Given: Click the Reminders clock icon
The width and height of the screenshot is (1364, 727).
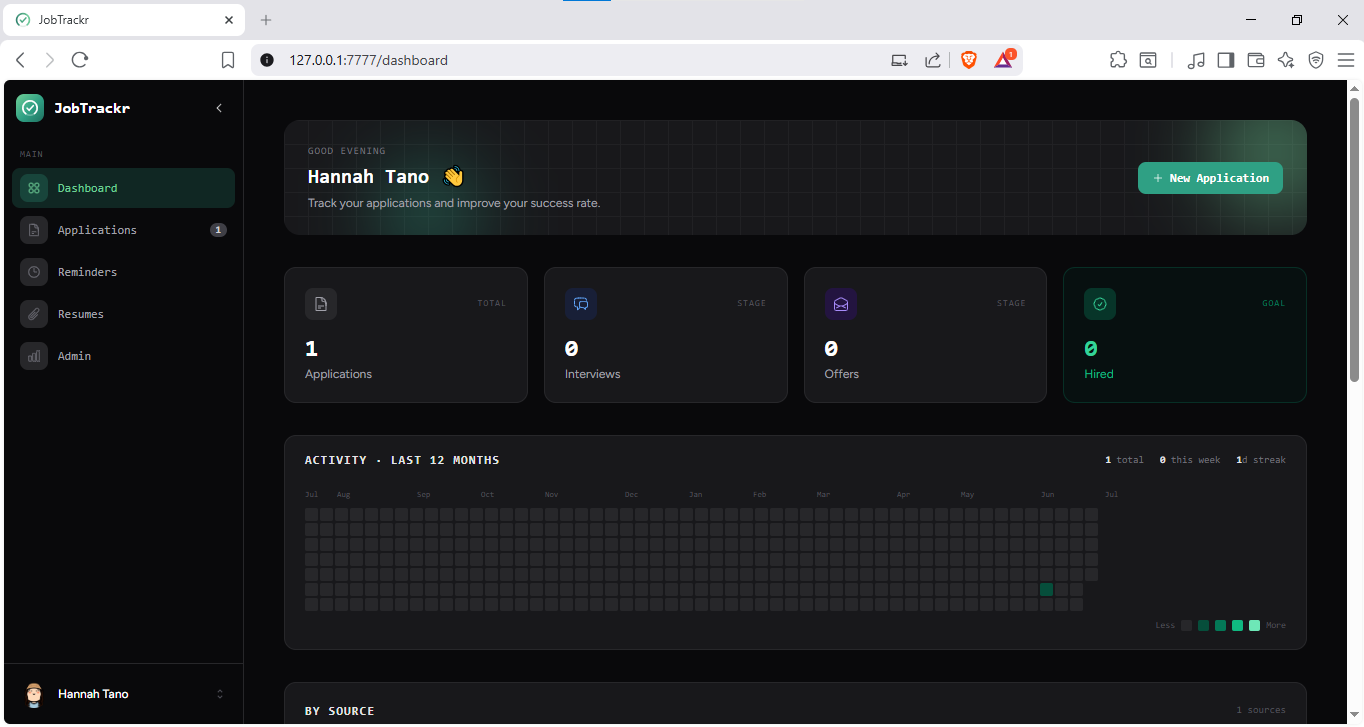Looking at the screenshot, I should [34, 272].
